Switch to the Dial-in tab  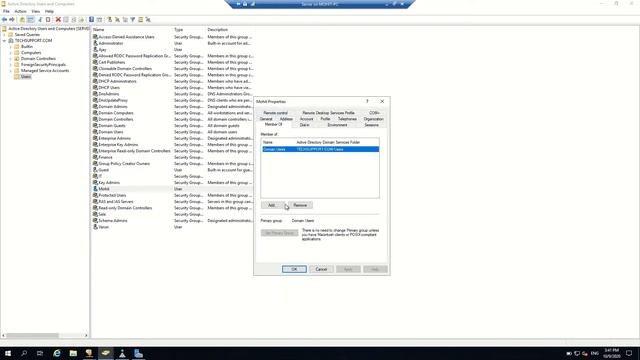click(304, 125)
